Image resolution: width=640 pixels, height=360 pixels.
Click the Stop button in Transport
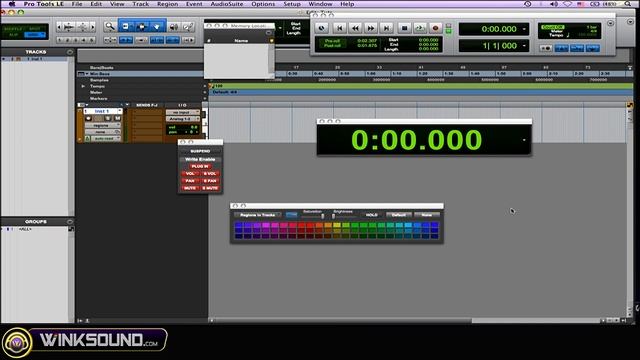point(404,28)
